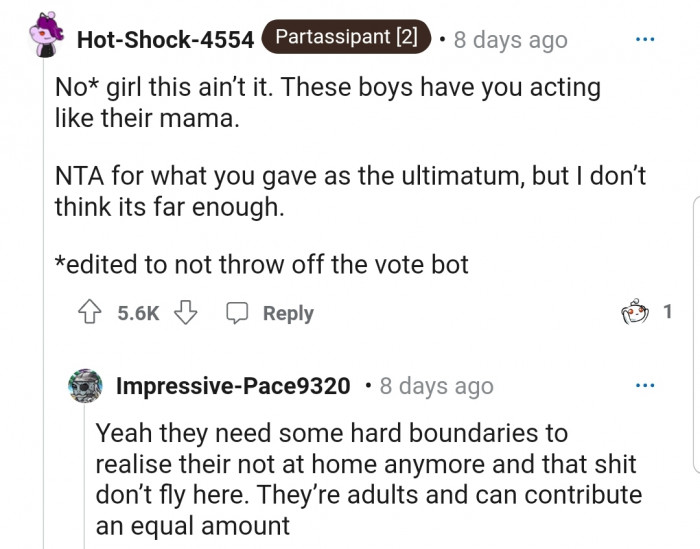Downvote Hot-Shock-4554's comment

point(185,314)
